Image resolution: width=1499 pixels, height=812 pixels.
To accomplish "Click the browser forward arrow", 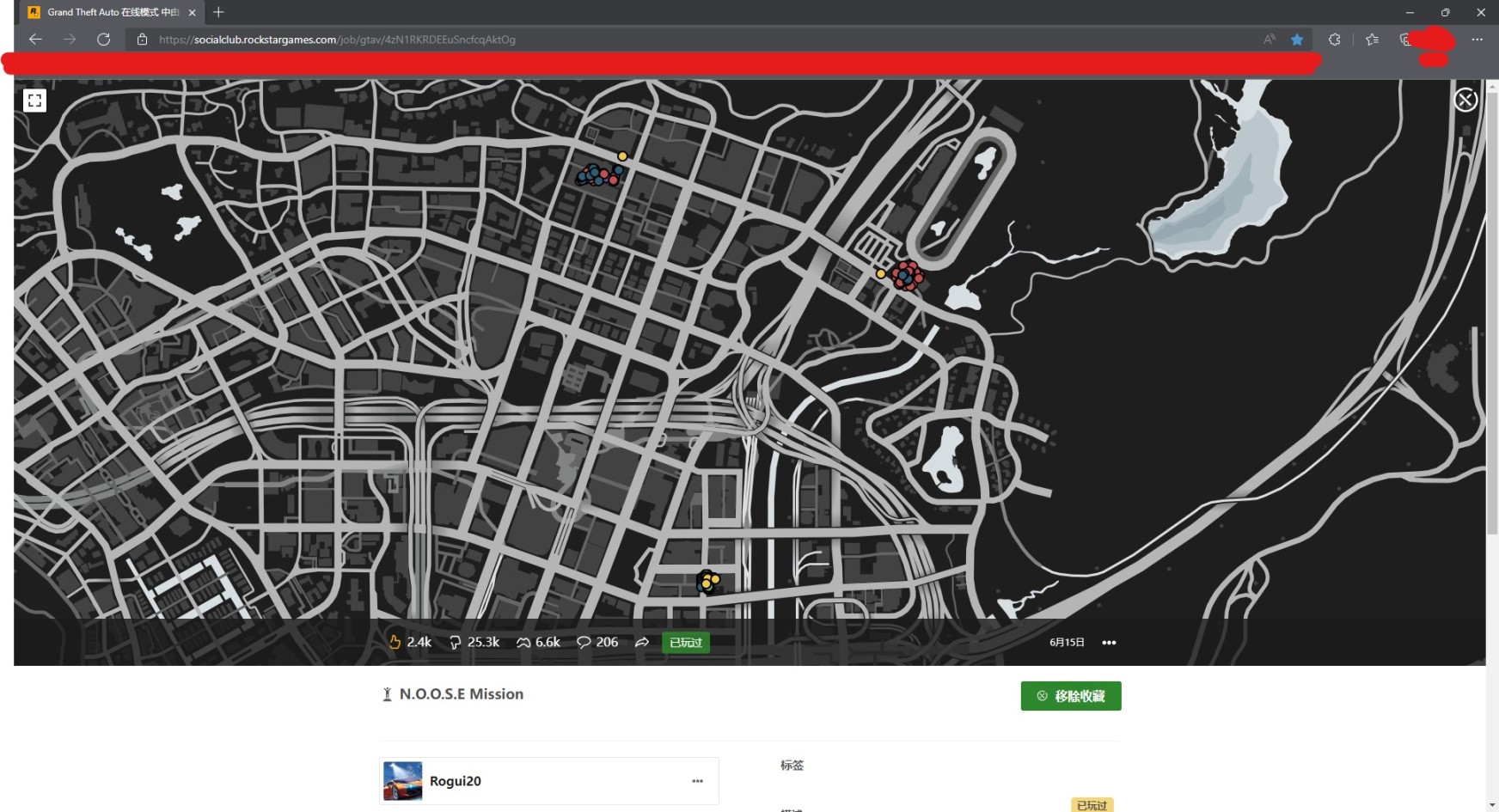I will [70, 40].
